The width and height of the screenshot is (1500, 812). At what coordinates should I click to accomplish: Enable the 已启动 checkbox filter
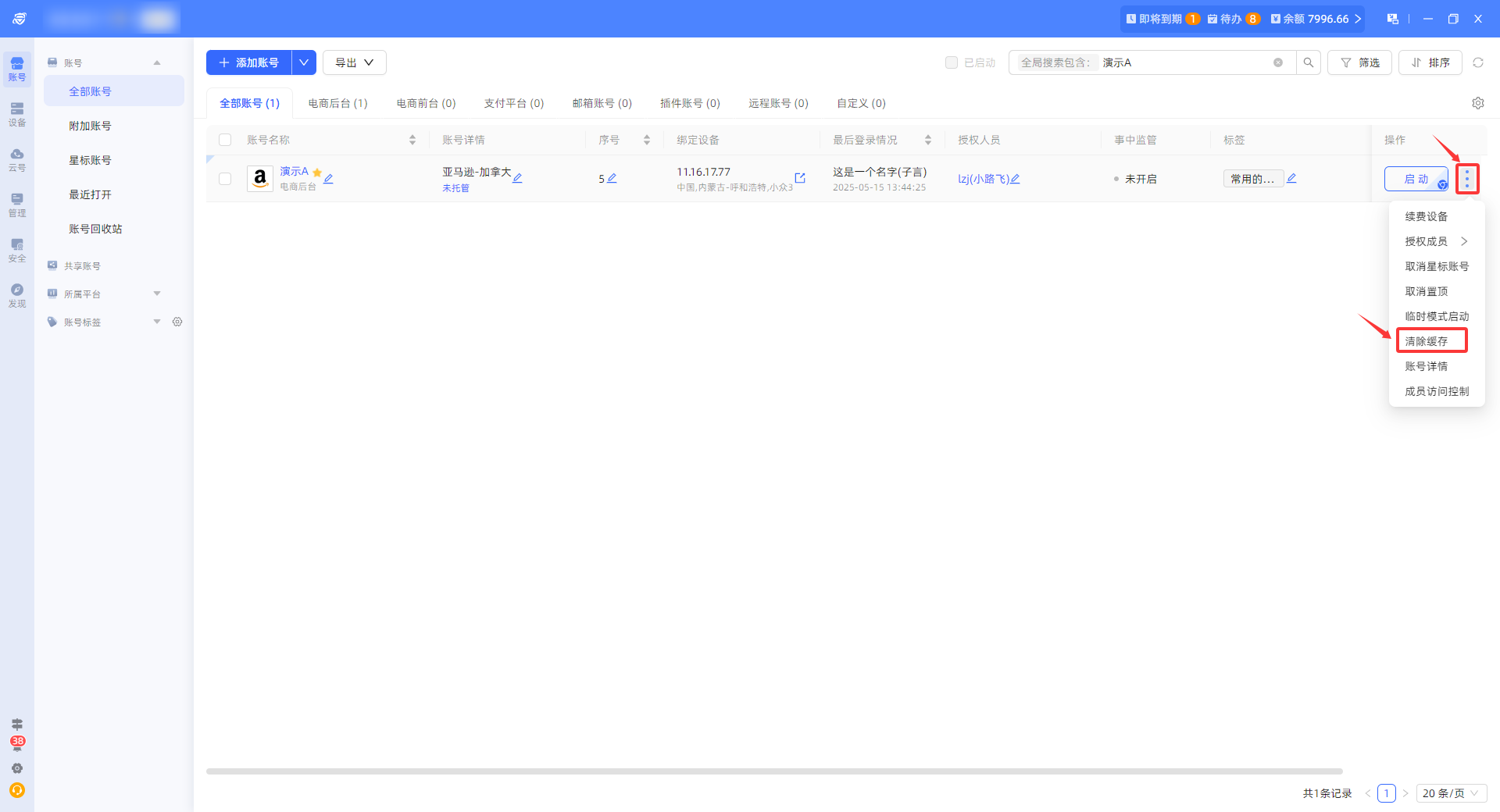tap(952, 62)
